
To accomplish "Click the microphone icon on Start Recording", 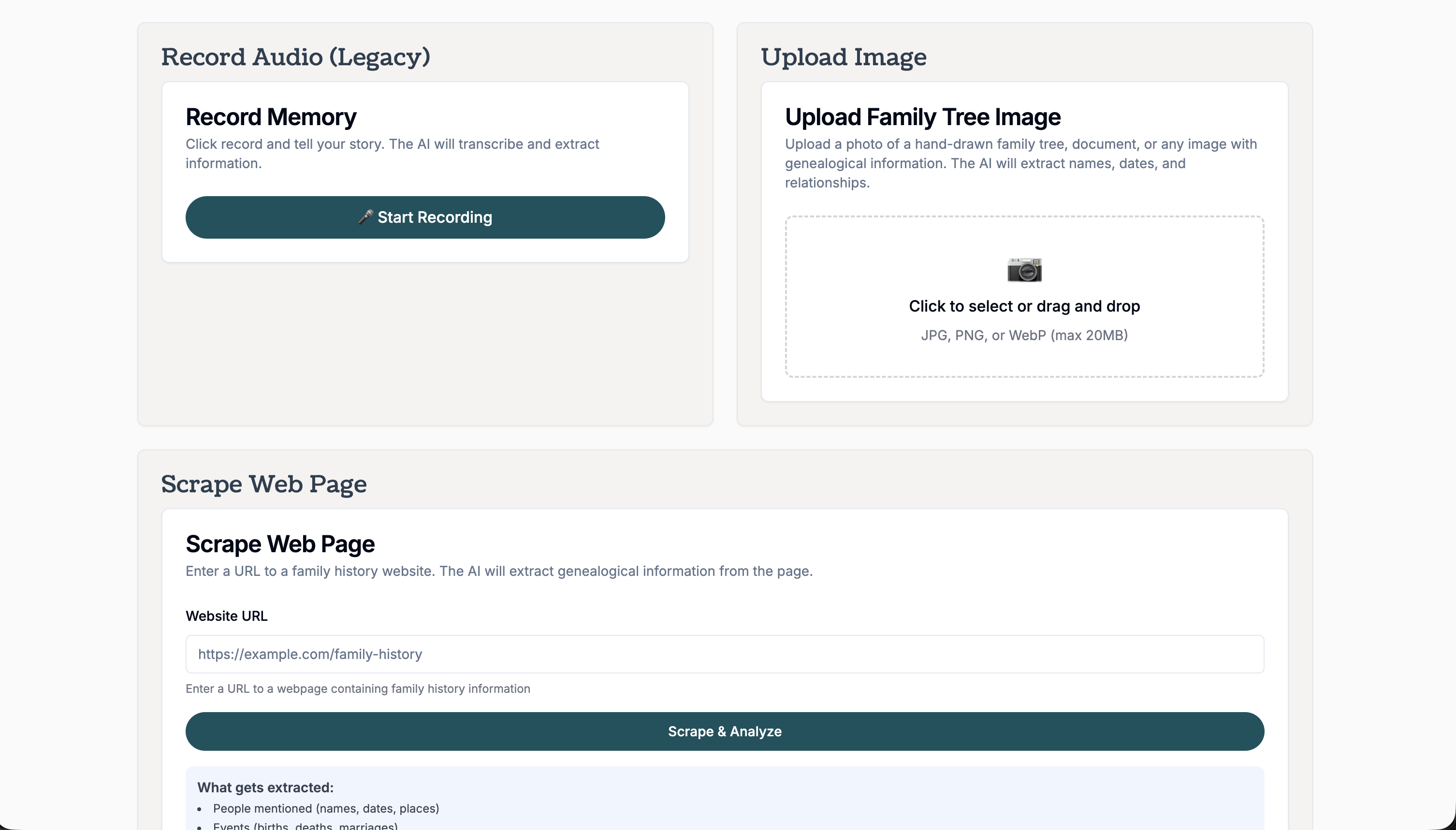I will (x=365, y=217).
